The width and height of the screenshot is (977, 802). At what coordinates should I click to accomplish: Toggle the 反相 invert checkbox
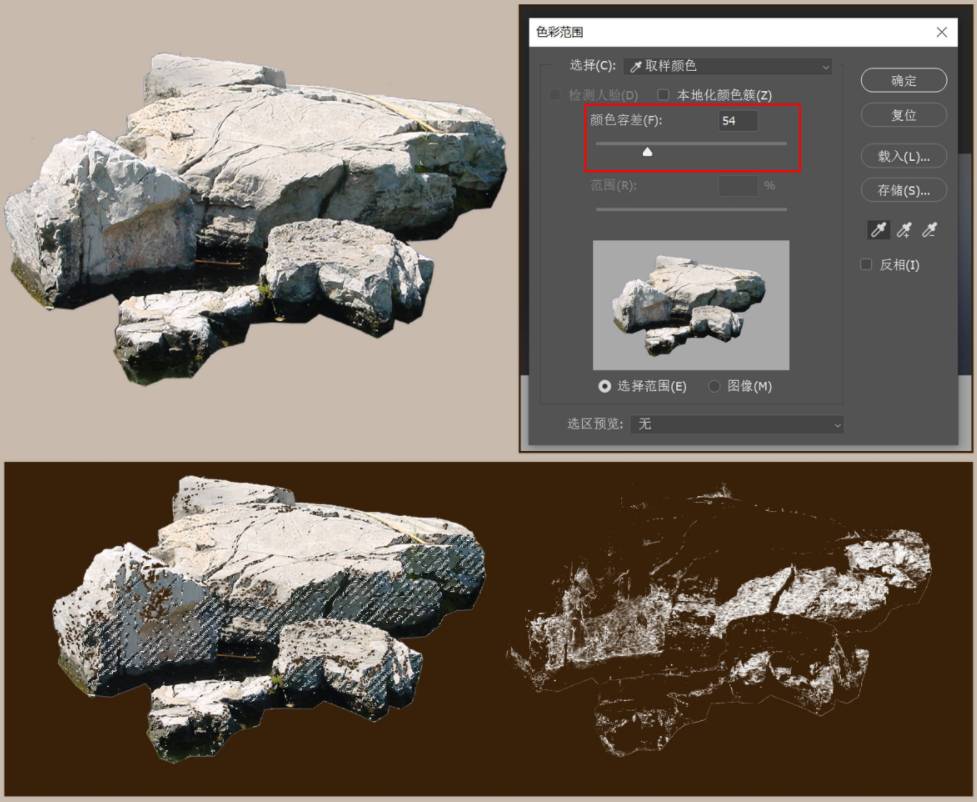pyautogui.click(x=867, y=265)
